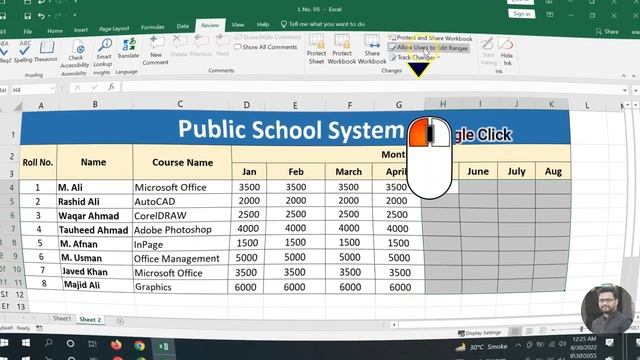
Task: Open the Windows Start menu
Action: click(x=26, y=343)
